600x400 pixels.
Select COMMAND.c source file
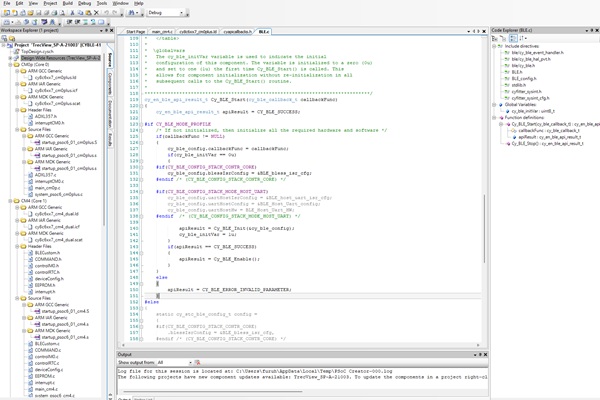point(47,350)
